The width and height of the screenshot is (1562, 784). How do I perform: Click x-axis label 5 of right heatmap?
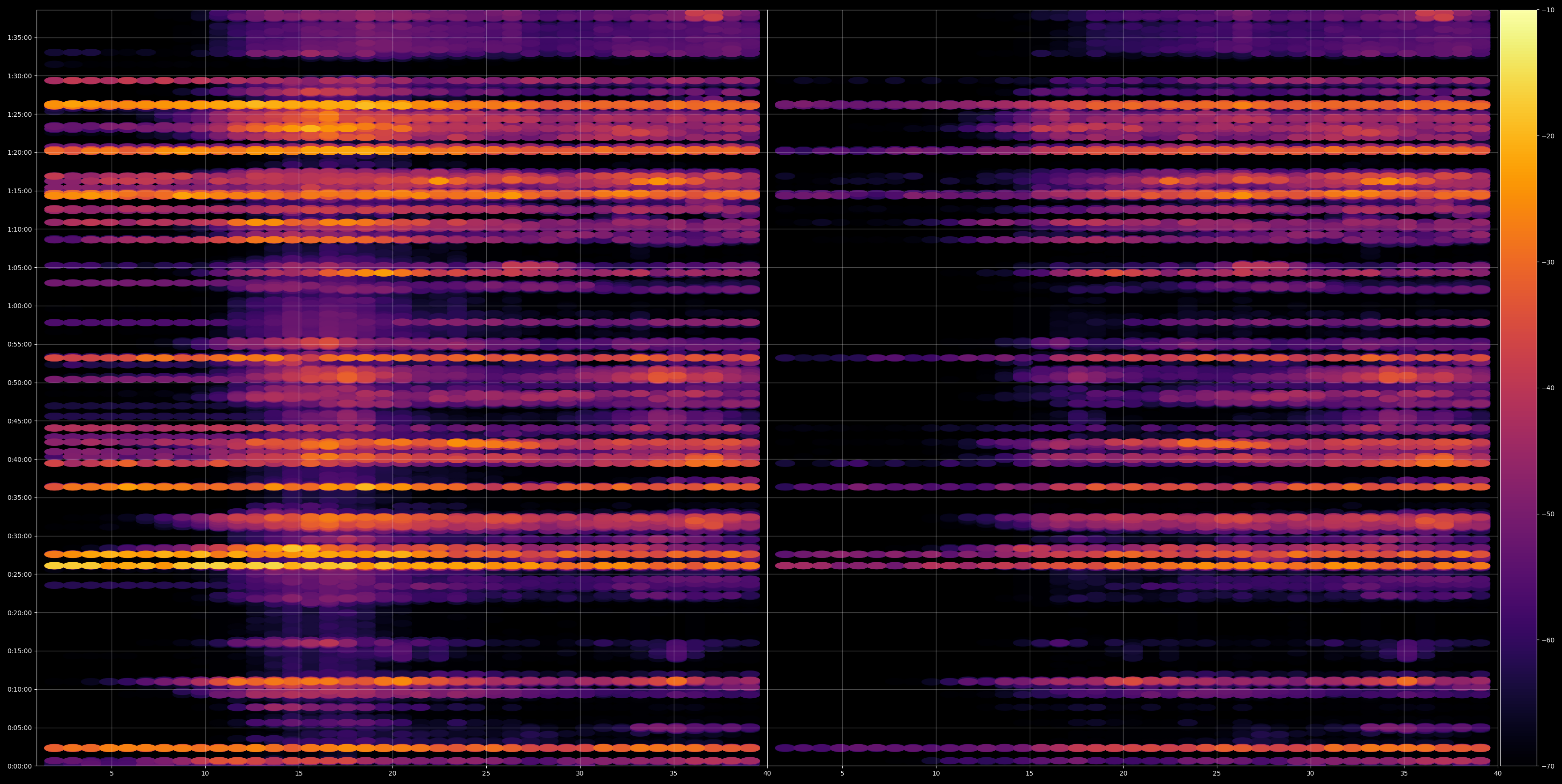coord(842,774)
